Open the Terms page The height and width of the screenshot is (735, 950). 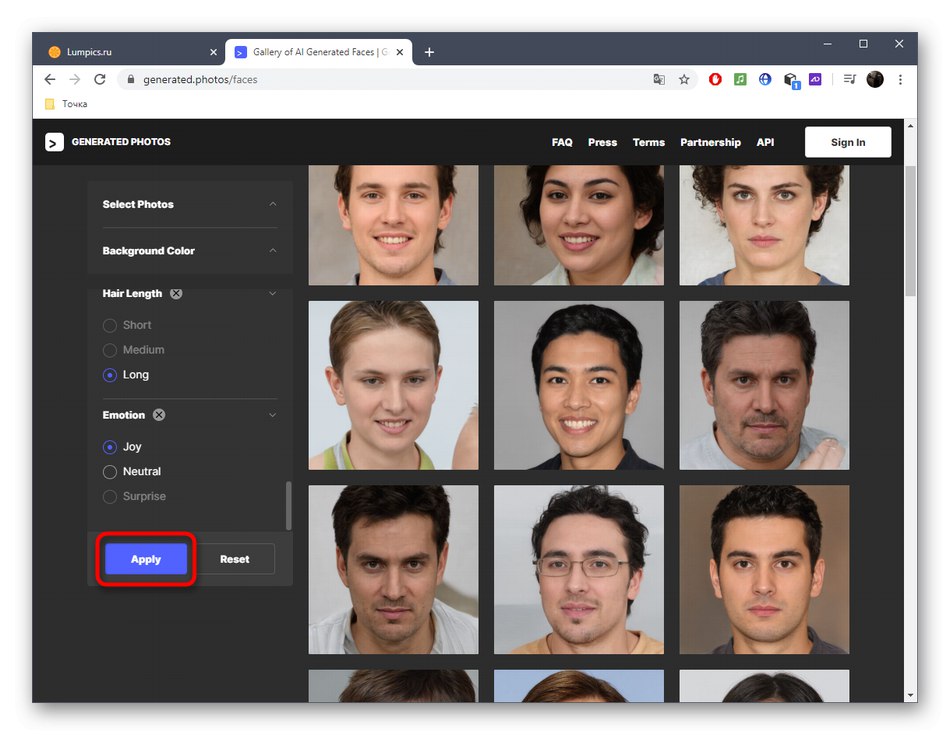648,142
